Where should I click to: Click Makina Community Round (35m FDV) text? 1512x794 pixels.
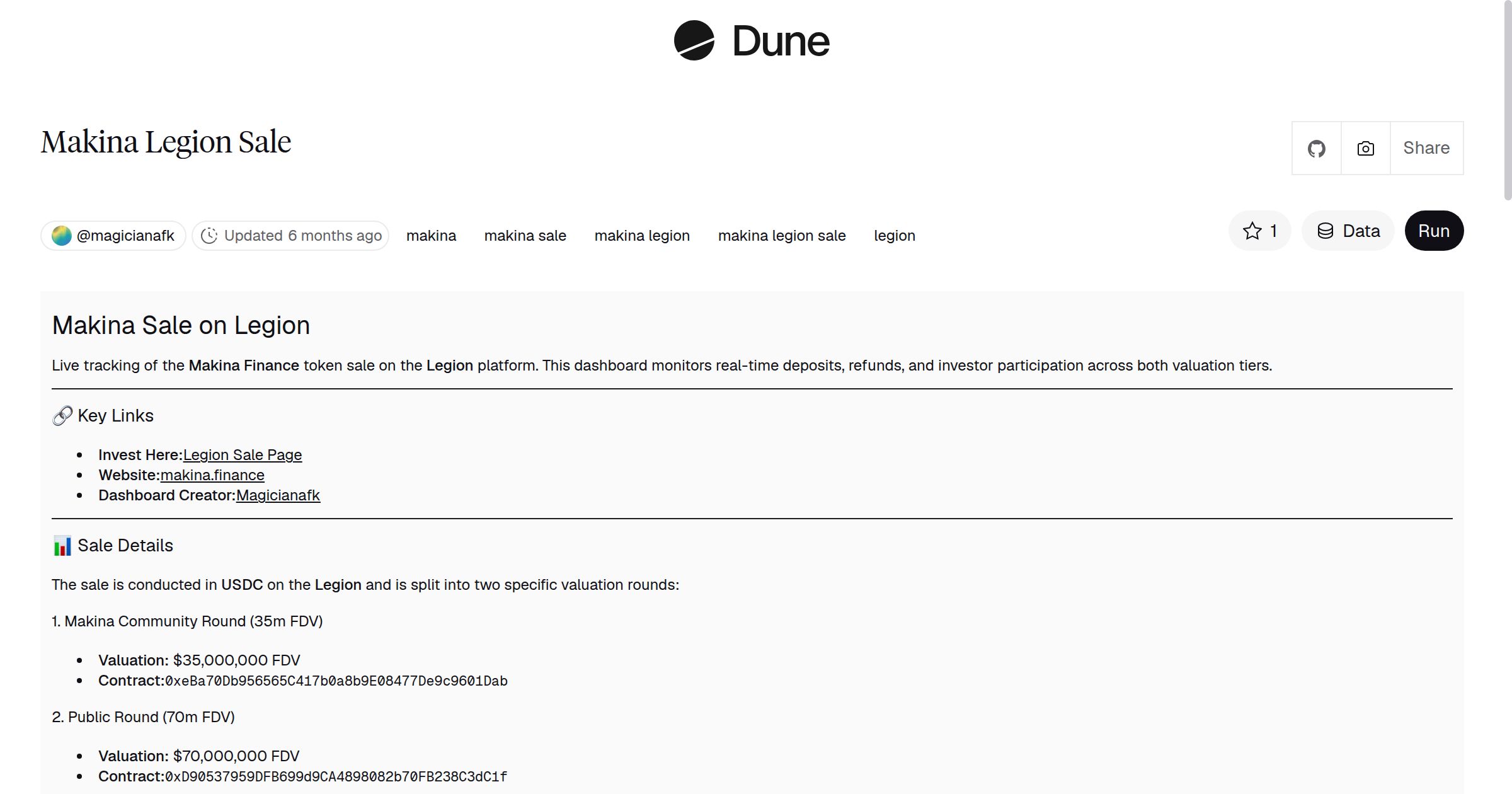point(187,621)
